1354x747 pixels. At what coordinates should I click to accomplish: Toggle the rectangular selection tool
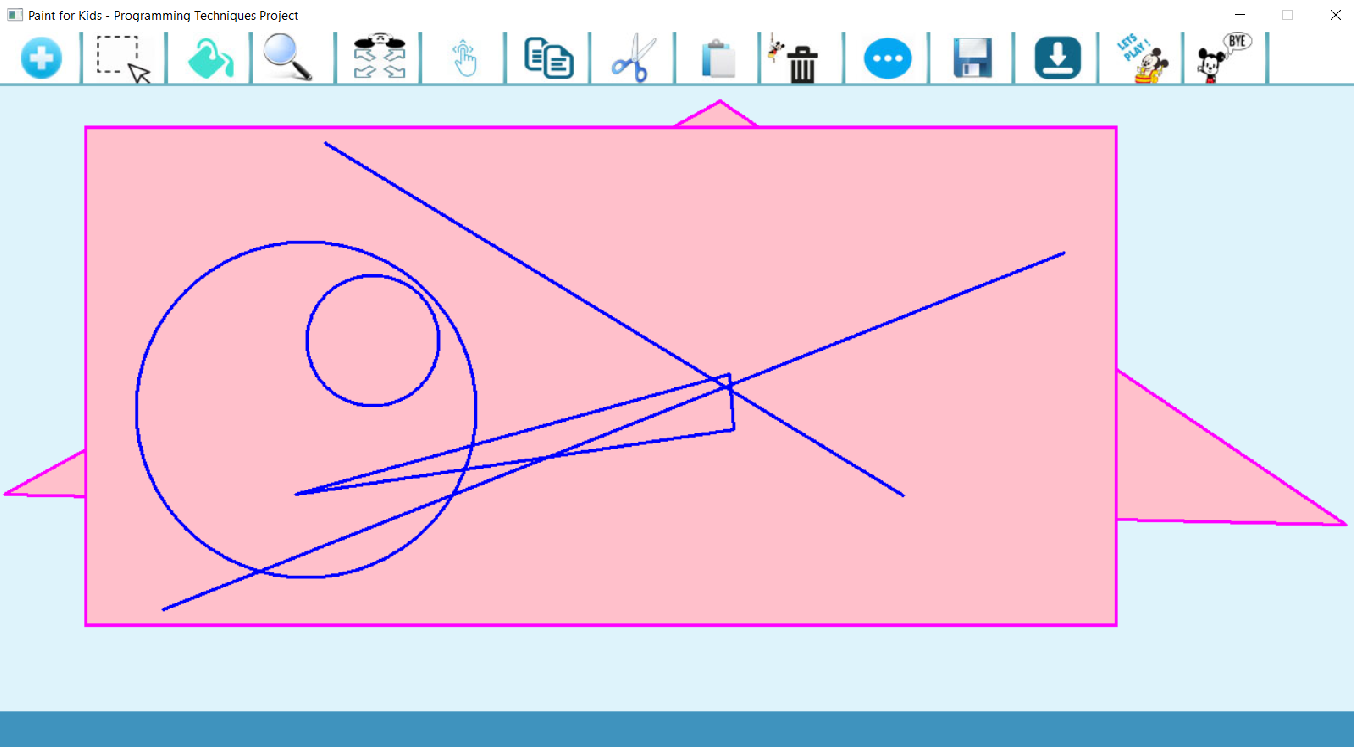(120, 58)
